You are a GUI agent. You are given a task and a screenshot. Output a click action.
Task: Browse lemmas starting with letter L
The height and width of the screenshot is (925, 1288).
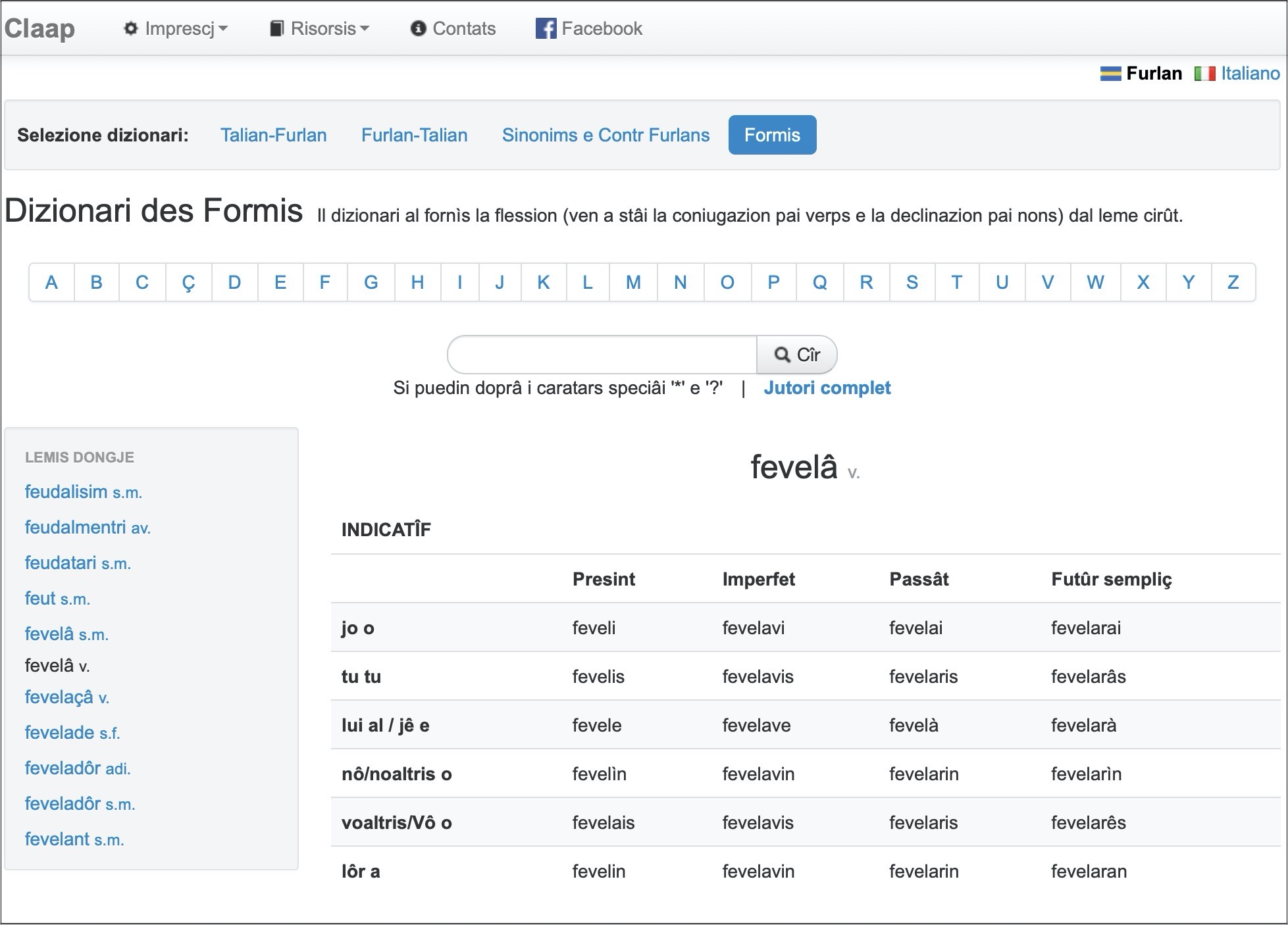(x=588, y=282)
